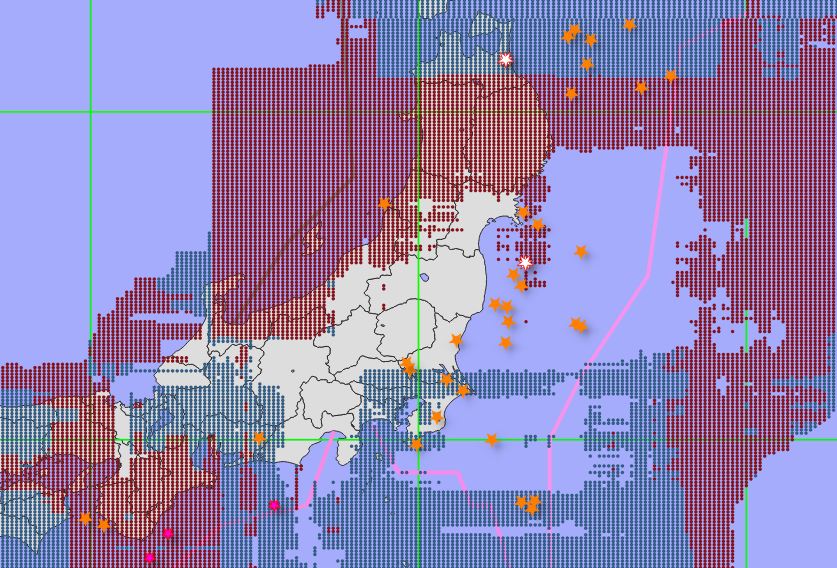Image resolution: width=837 pixels, height=568 pixels.
Task: Select the magenta burst marker on the thin pink line
Action: (x=274, y=505)
